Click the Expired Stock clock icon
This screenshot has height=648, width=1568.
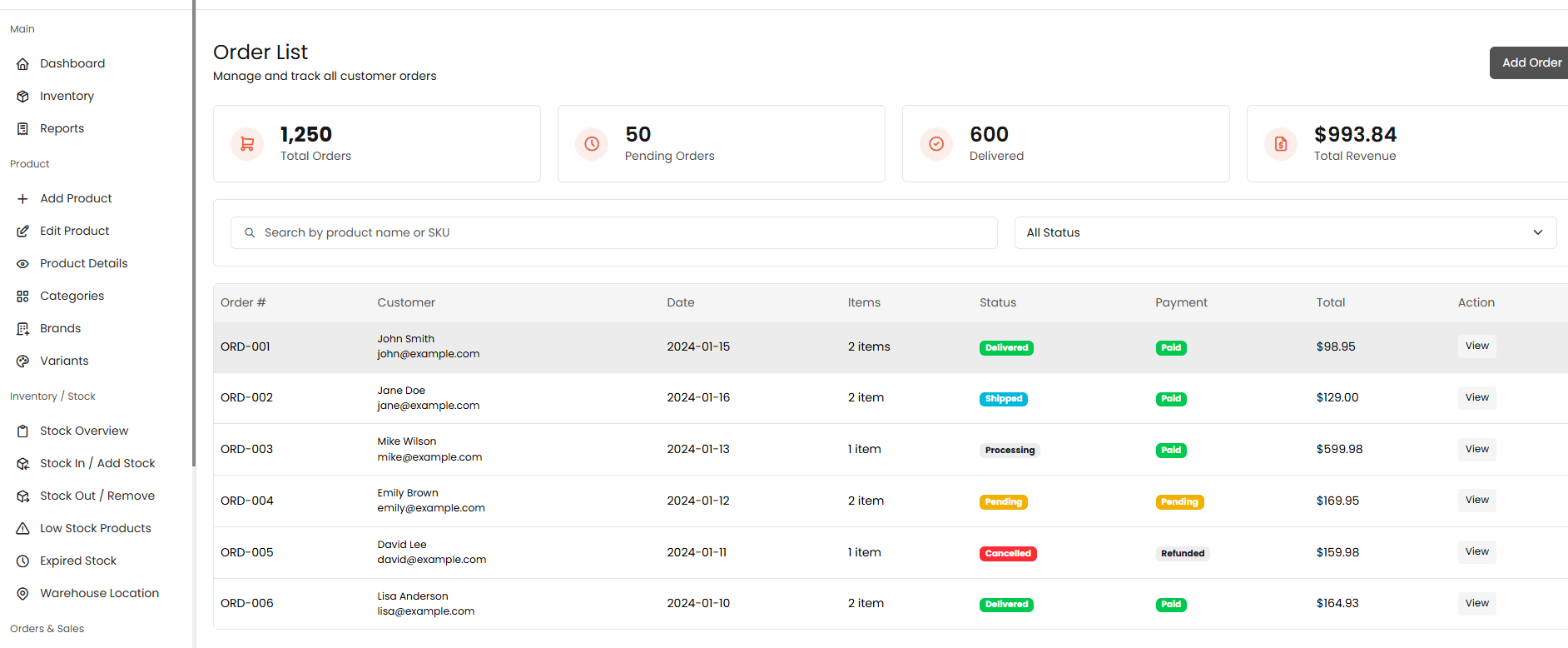[x=23, y=561]
